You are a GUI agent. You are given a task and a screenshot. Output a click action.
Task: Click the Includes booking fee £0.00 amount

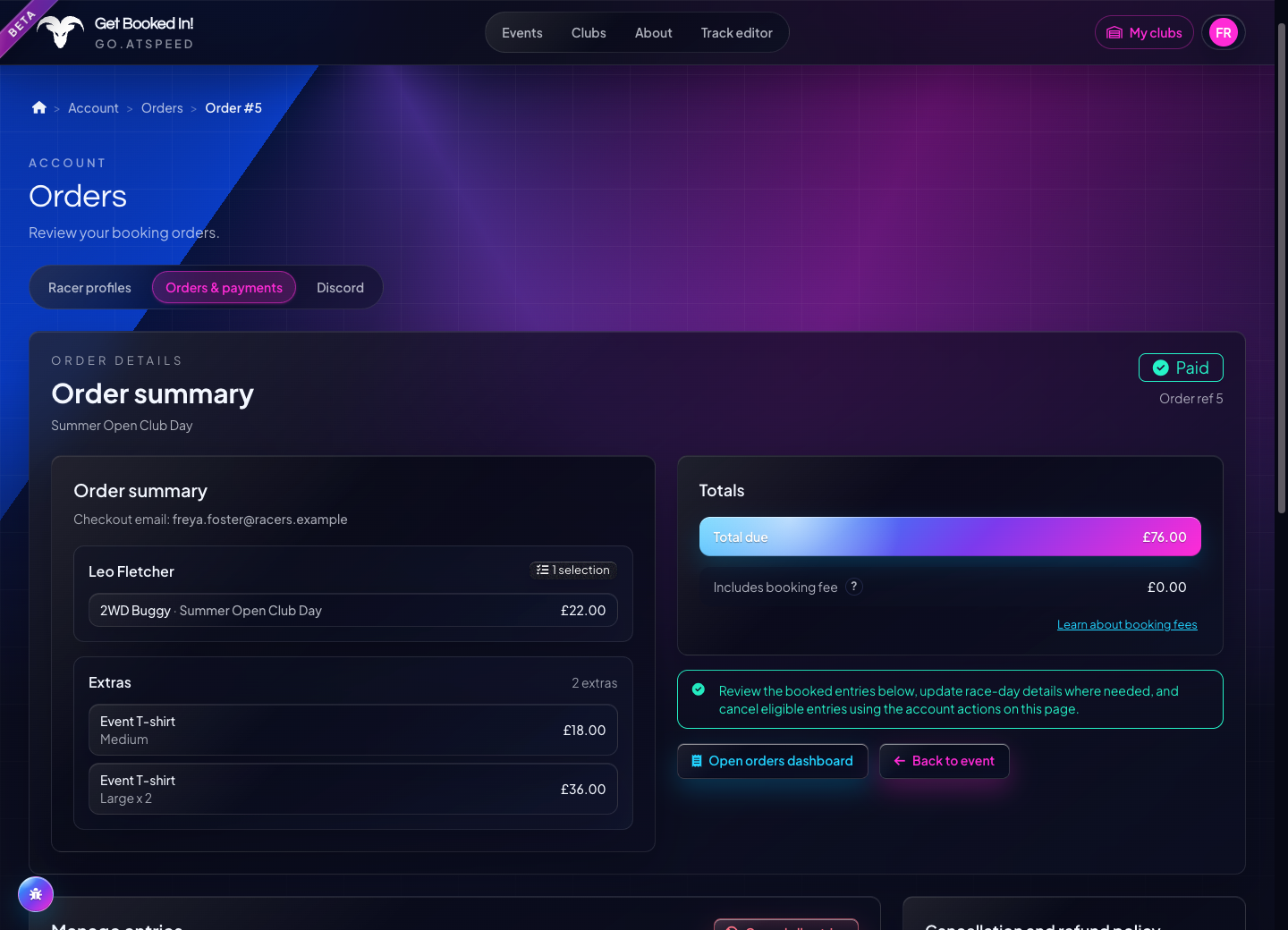tap(1167, 588)
